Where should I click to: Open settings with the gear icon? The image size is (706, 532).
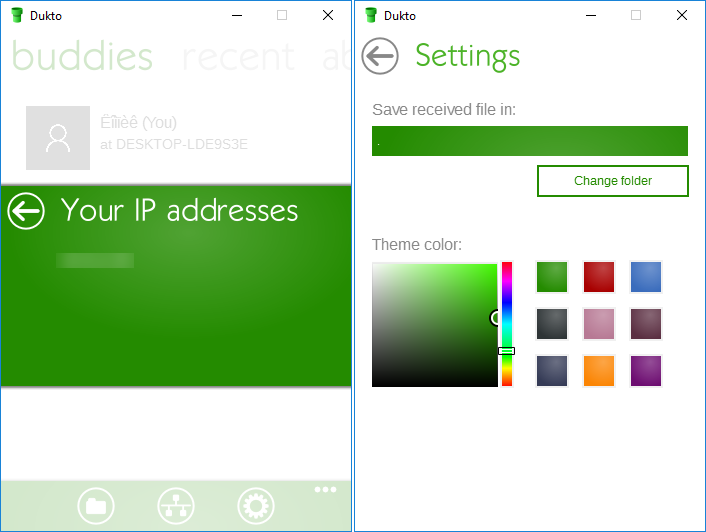pyautogui.click(x=255, y=507)
